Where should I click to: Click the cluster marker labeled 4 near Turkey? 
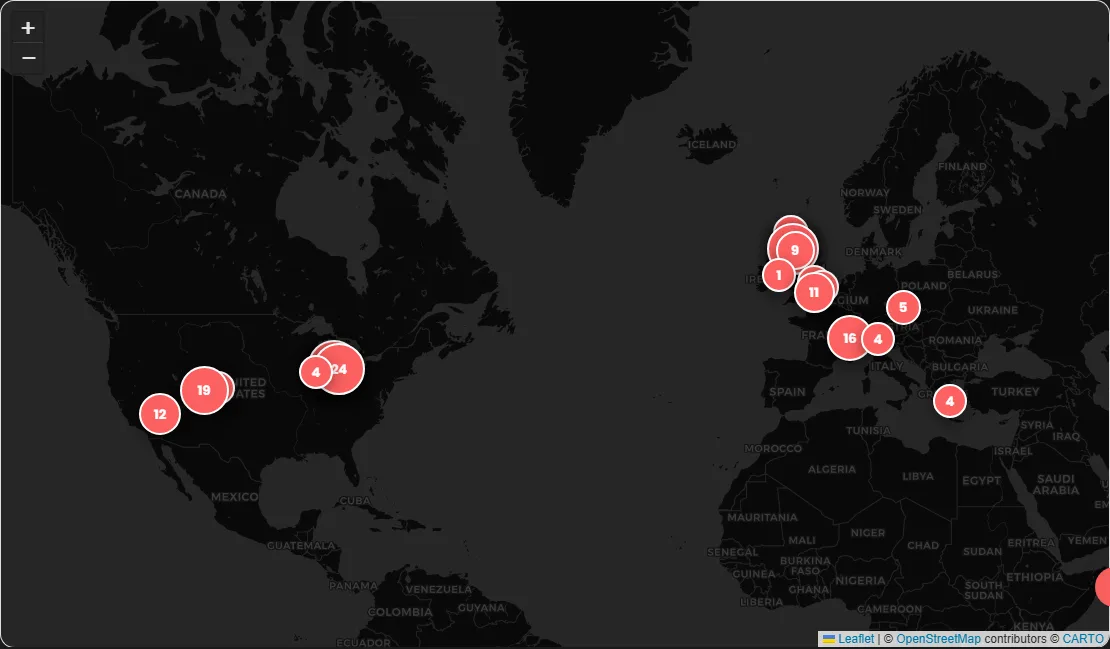pyautogui.click(x=950, y=401)
